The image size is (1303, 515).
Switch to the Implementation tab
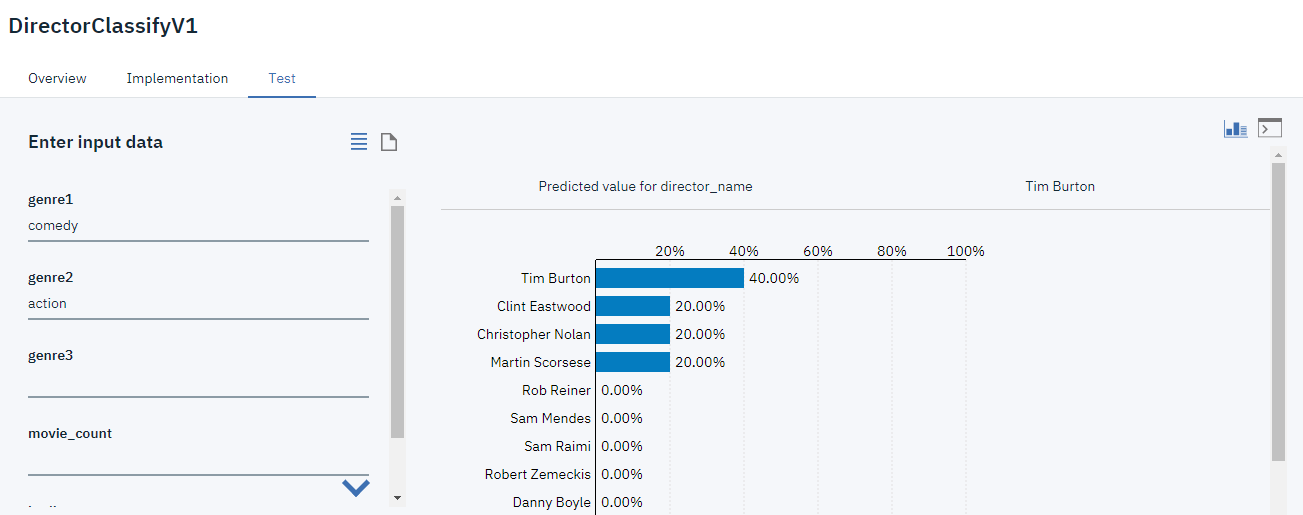pos(177,78)
